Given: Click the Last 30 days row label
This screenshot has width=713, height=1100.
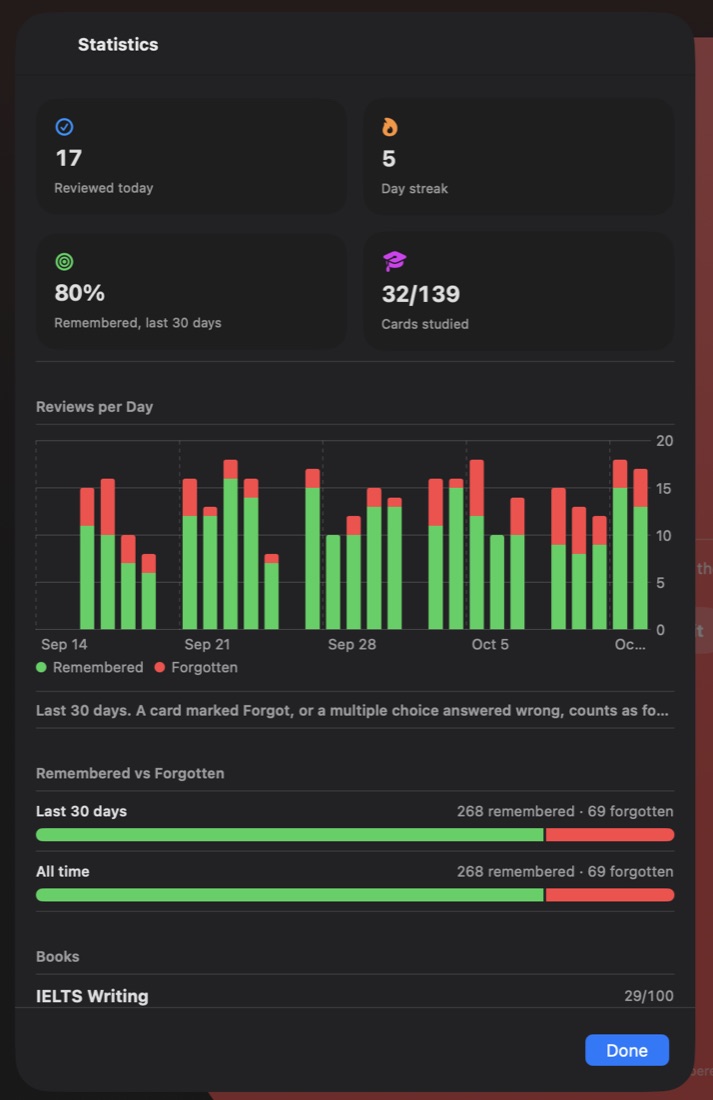Looking at the screenshot, I should click(81, 811).
